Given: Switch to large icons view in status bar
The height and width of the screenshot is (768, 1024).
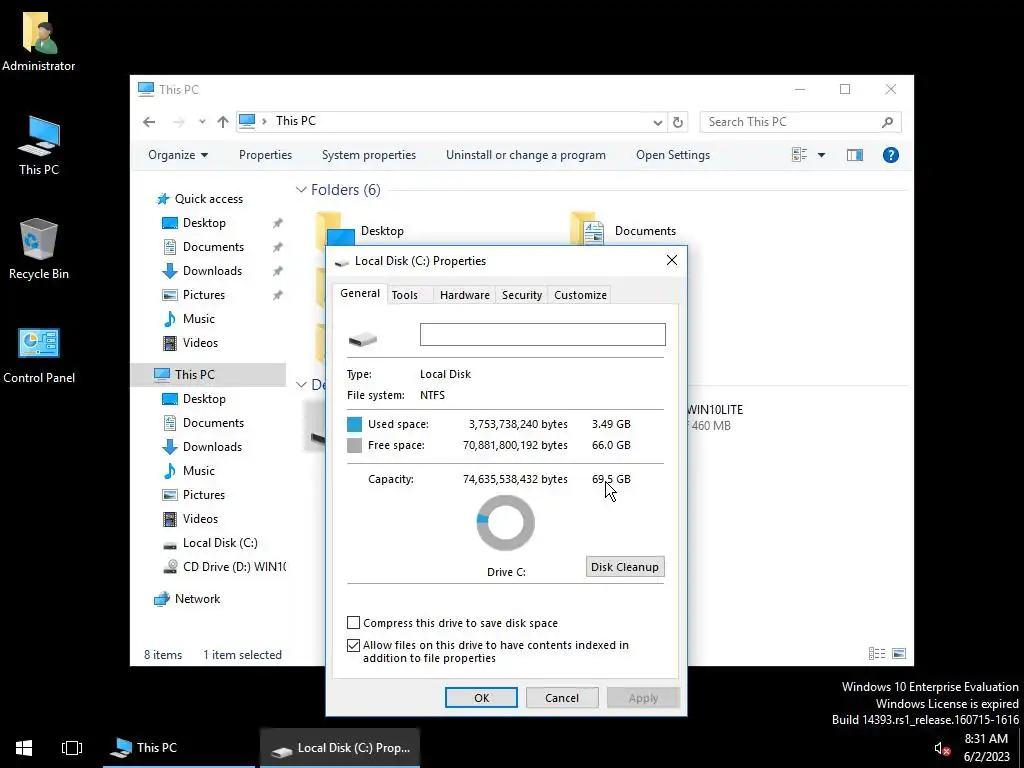Looking at the screenshot, I should point(899,654).
